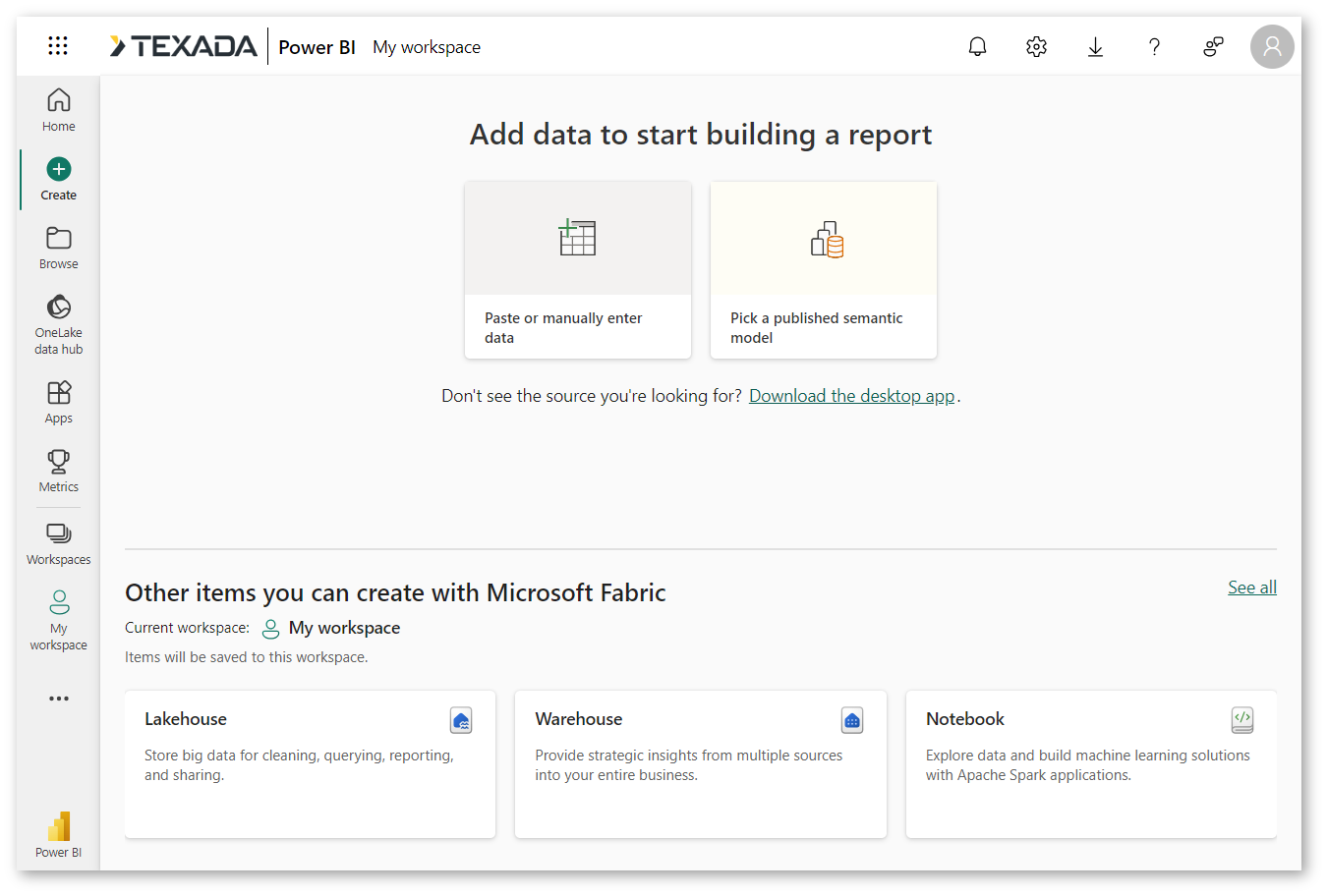The width and height of the screenshot is (1327, 896).
Task: Open OneLake data hub
Action: tap(59, 324)
